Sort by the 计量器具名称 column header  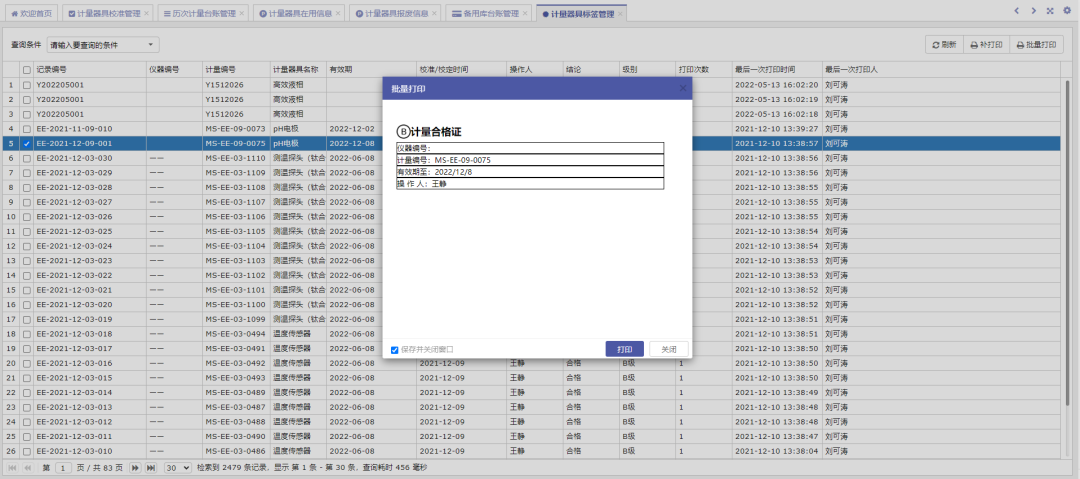298,70
